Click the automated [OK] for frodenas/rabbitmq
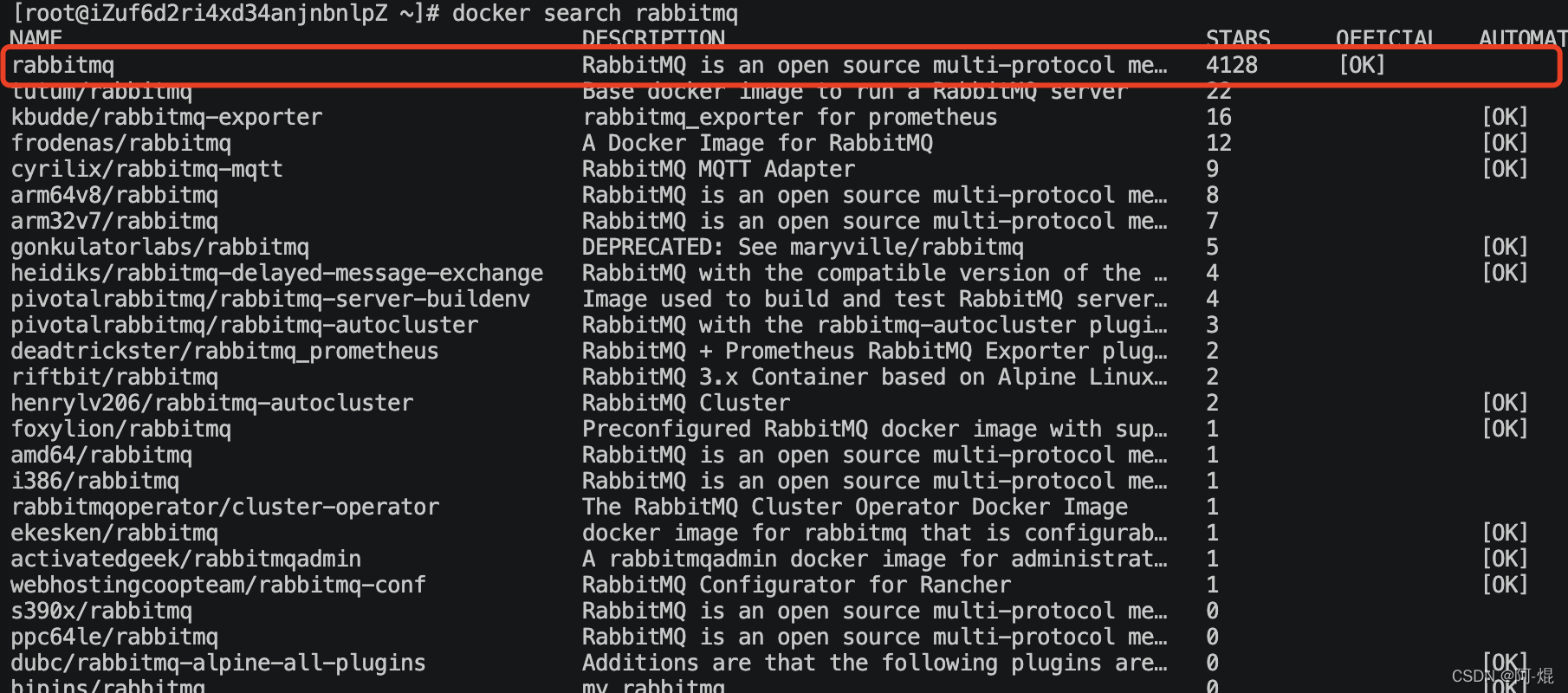The image size is (1568, 693). coord(1505,143)
